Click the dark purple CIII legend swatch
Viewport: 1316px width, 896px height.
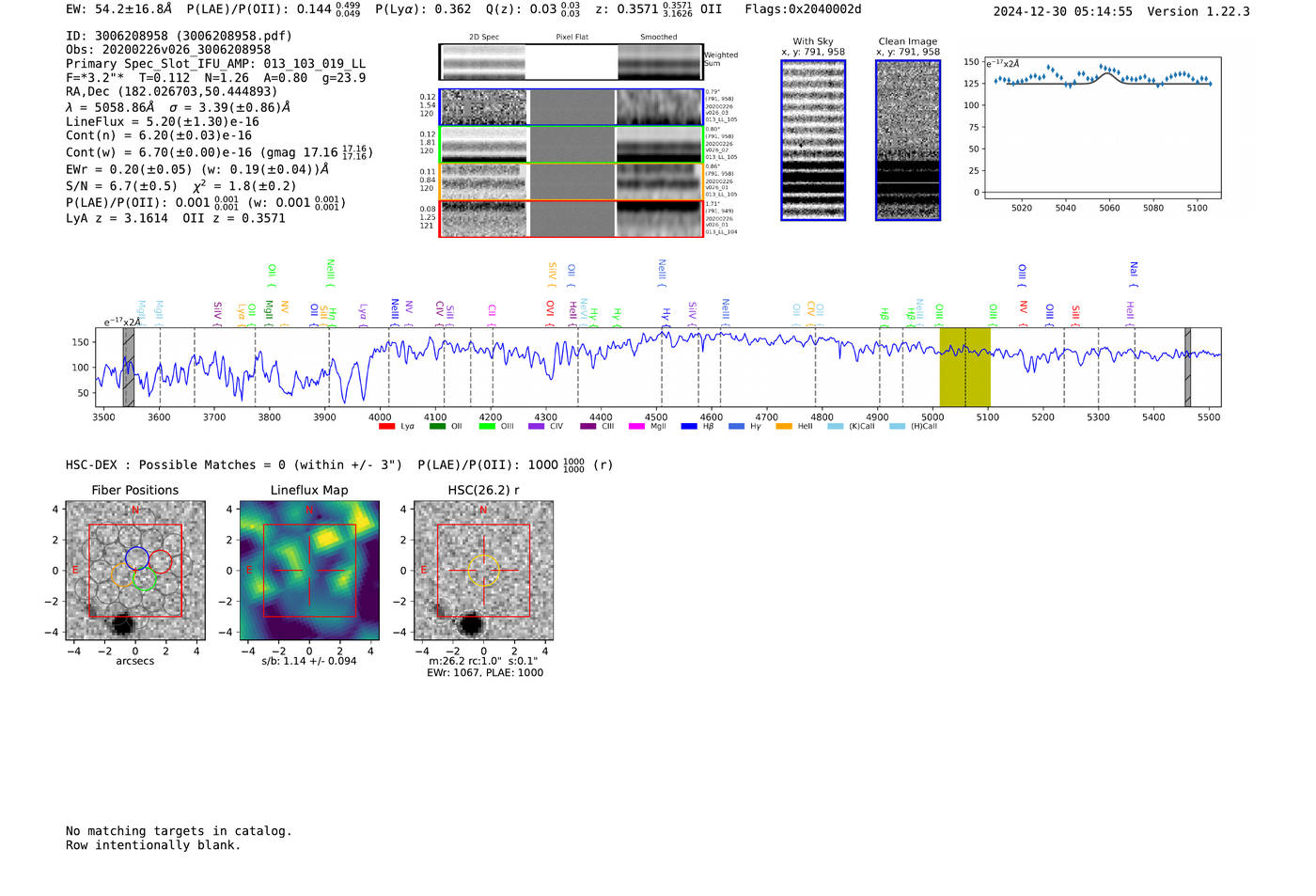(x=588, y=427)
